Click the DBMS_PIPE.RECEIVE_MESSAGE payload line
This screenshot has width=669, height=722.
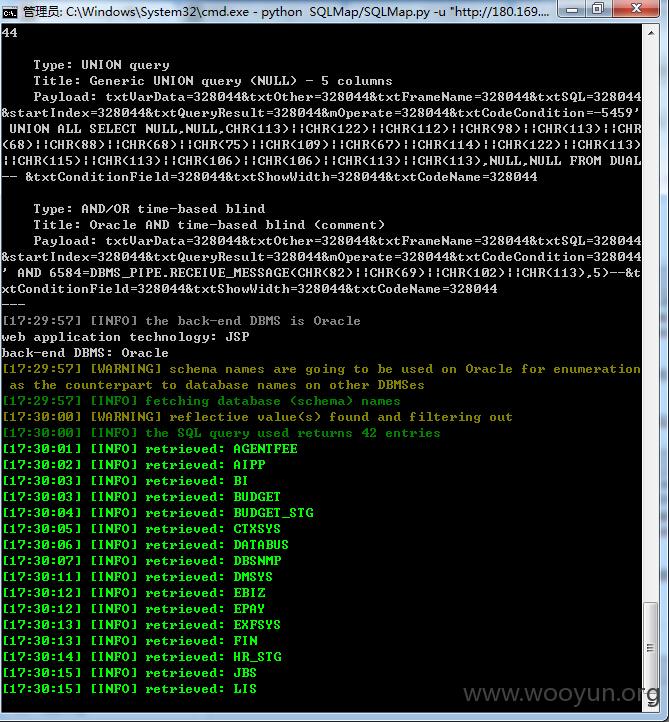tap(321, 273)
